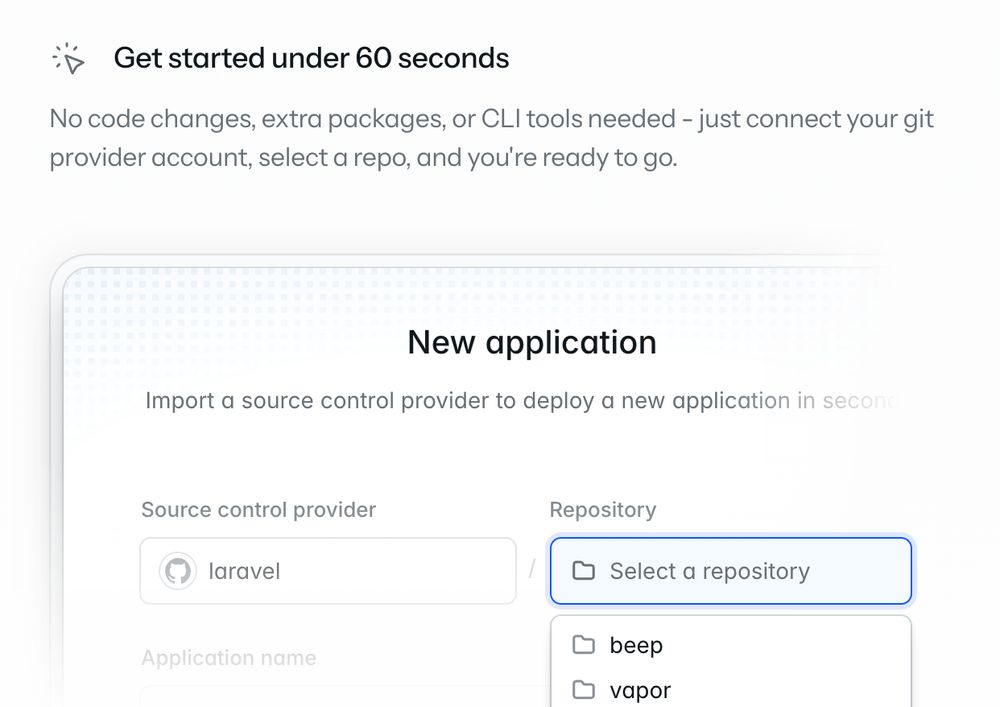Click the Get started under 60 seconds heading

click(311, 58)
